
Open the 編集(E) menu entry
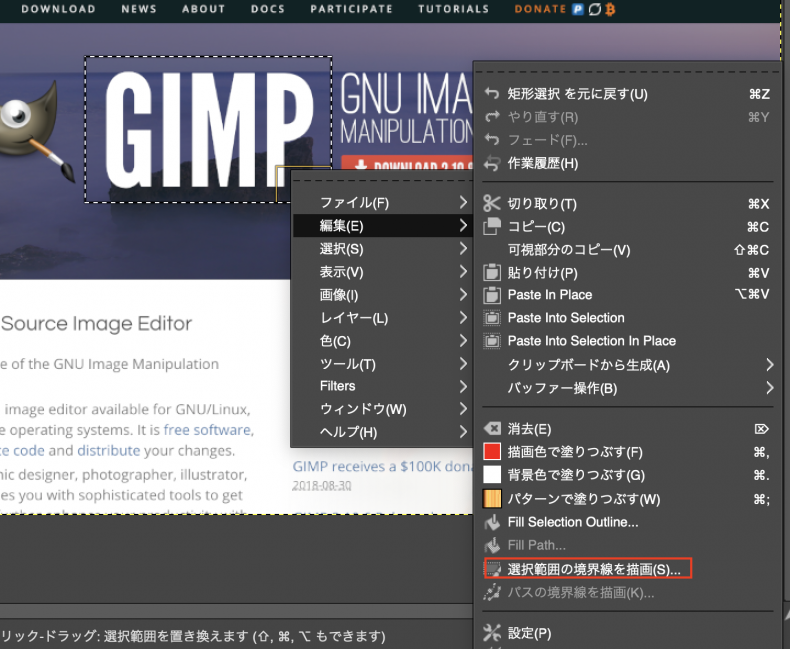pyautogui.click(x=382, y=226)
